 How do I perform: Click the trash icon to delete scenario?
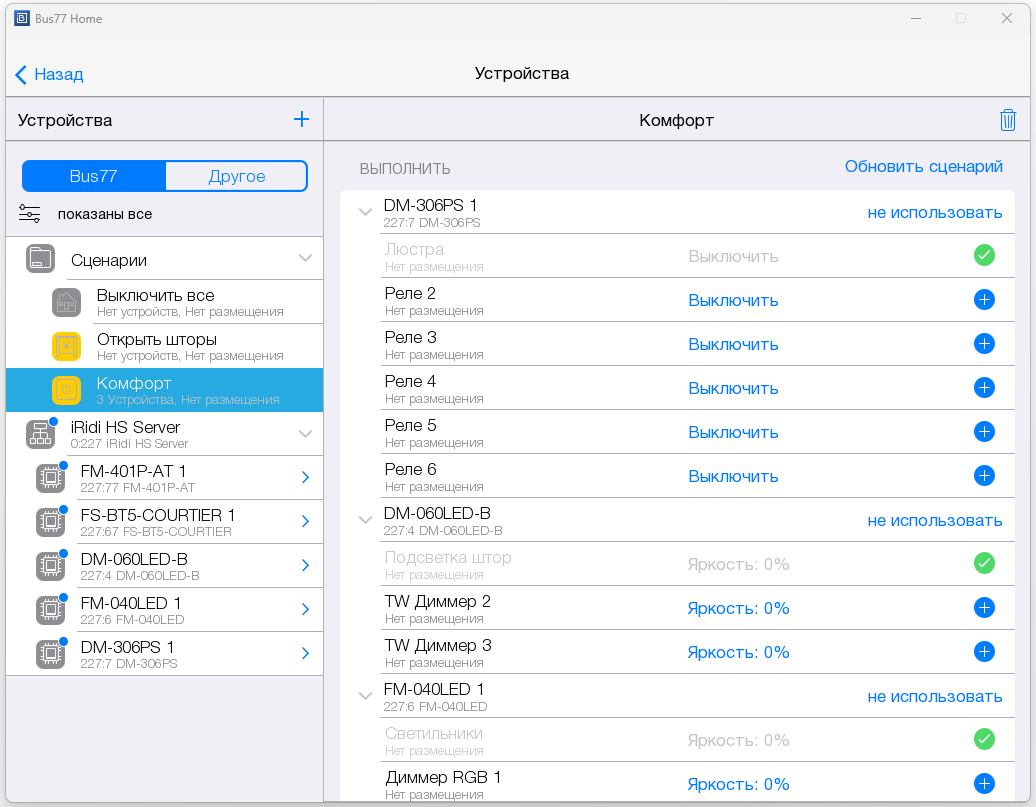[x=1008, y=120]
